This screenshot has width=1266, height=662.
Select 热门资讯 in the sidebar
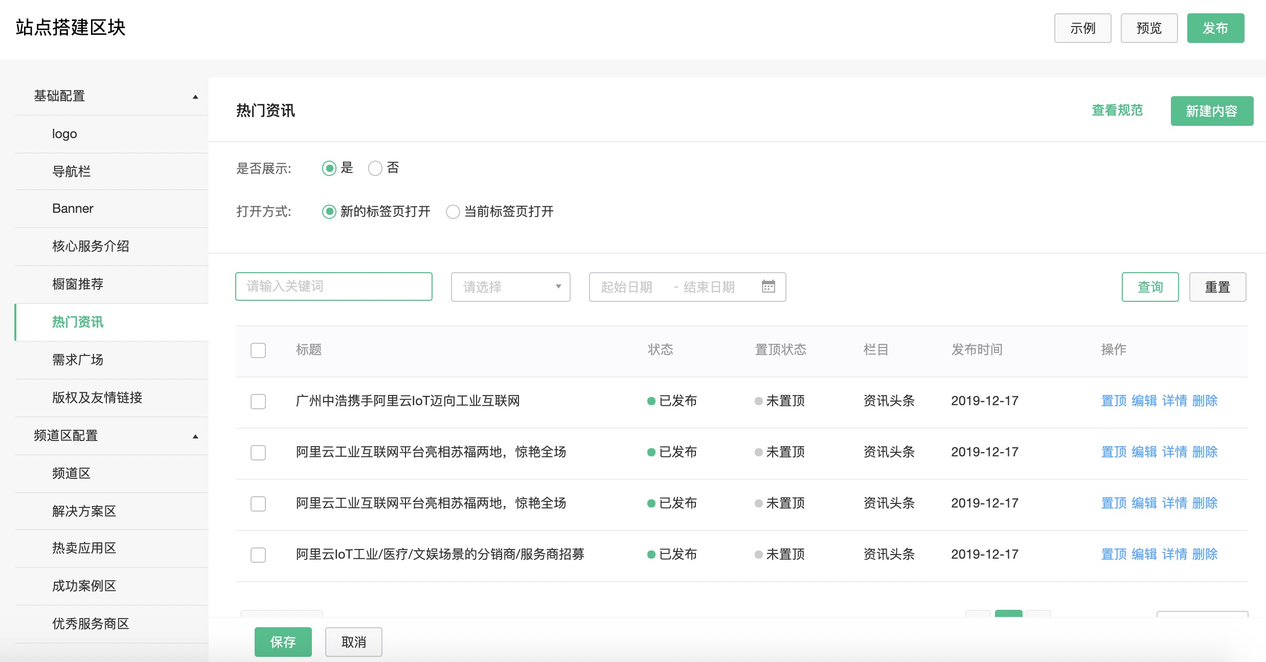coord(111,322)
